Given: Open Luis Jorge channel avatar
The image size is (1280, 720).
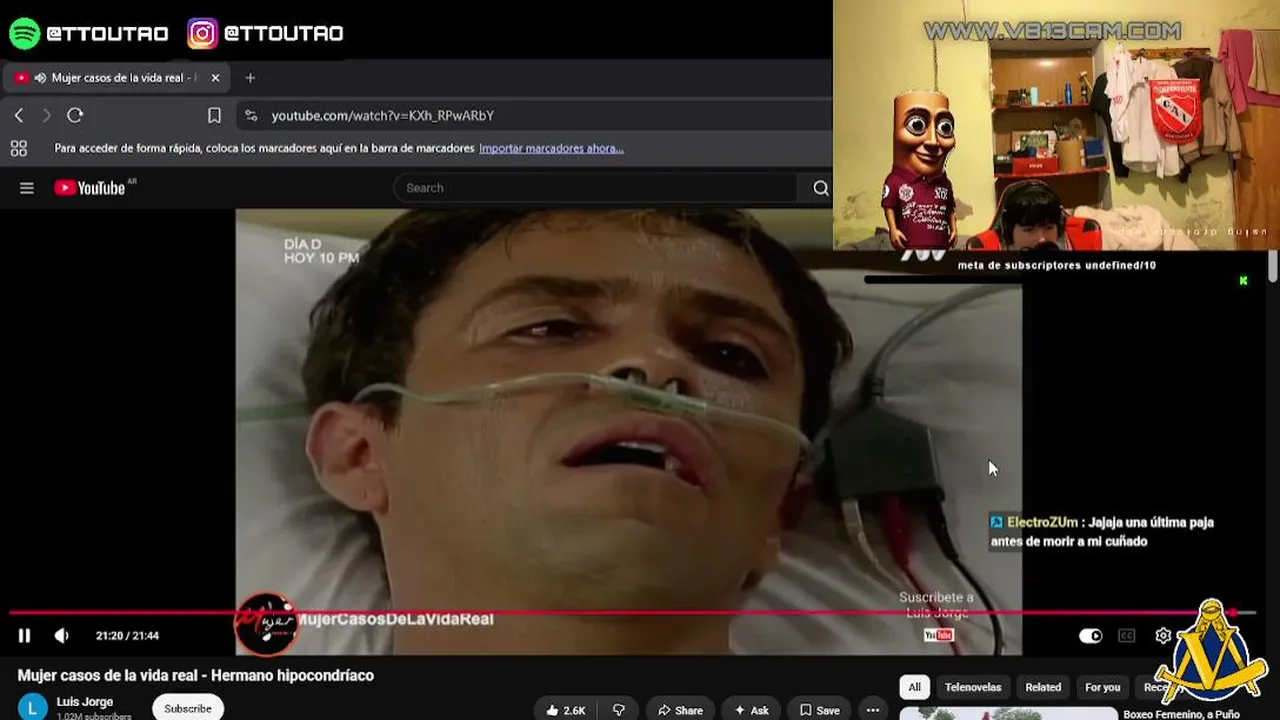Looking at the screenshot, I should [x=33, y=707].
